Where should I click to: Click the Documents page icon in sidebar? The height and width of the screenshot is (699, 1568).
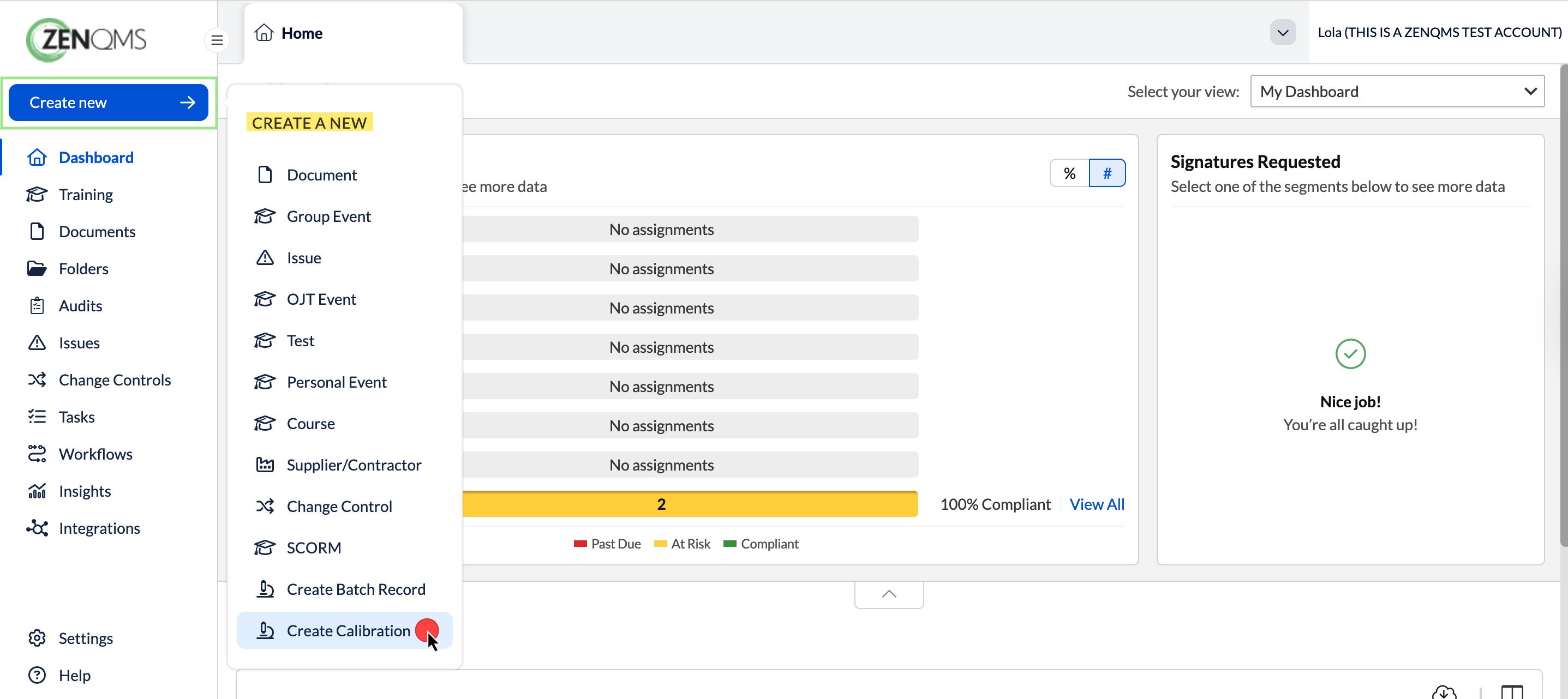point(37,232)
